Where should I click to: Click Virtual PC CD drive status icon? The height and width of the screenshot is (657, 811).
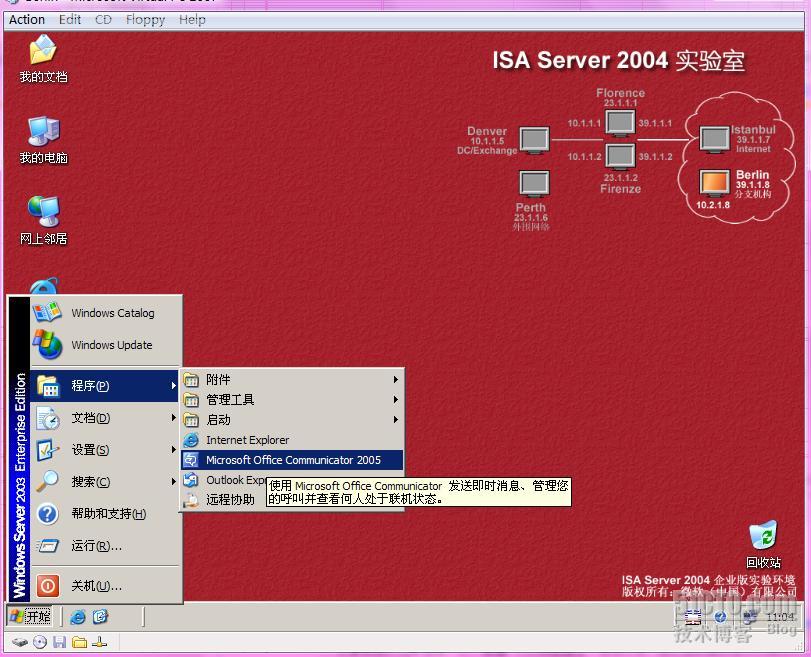tap(39, 643)
